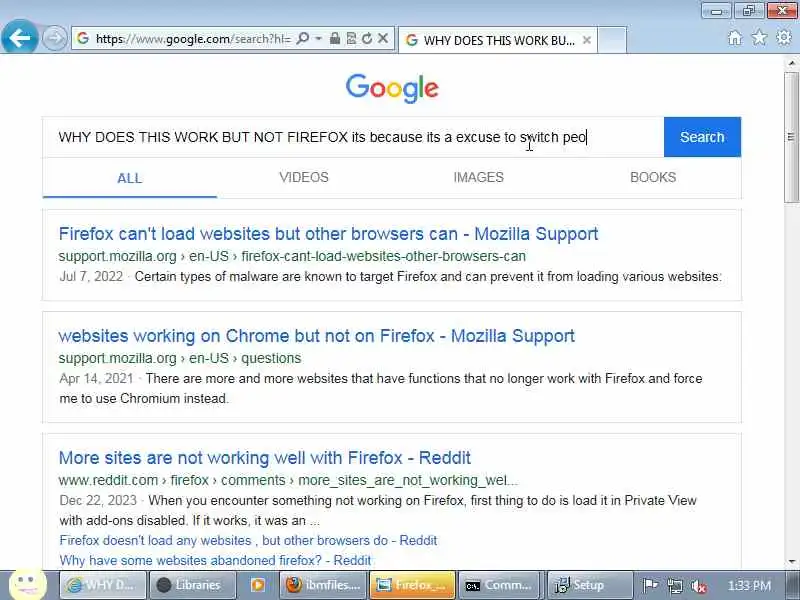Click the 1:33 PM system clock
The image size is (800, 600).
point(748,586)
